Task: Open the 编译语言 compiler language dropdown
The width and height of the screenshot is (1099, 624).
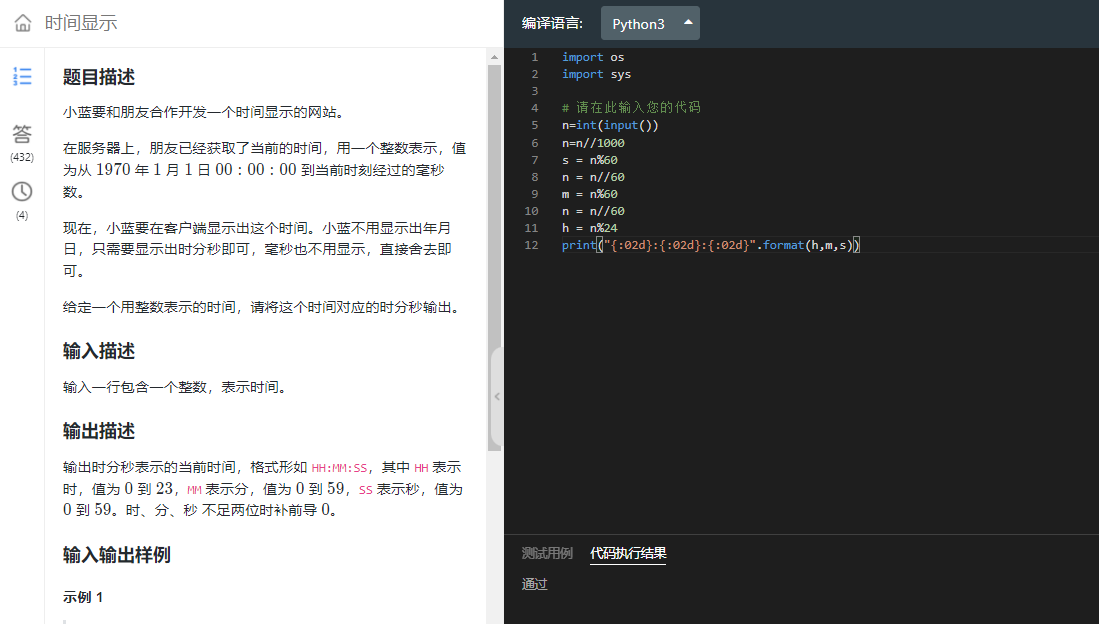Action: click(x=650, y=22)
